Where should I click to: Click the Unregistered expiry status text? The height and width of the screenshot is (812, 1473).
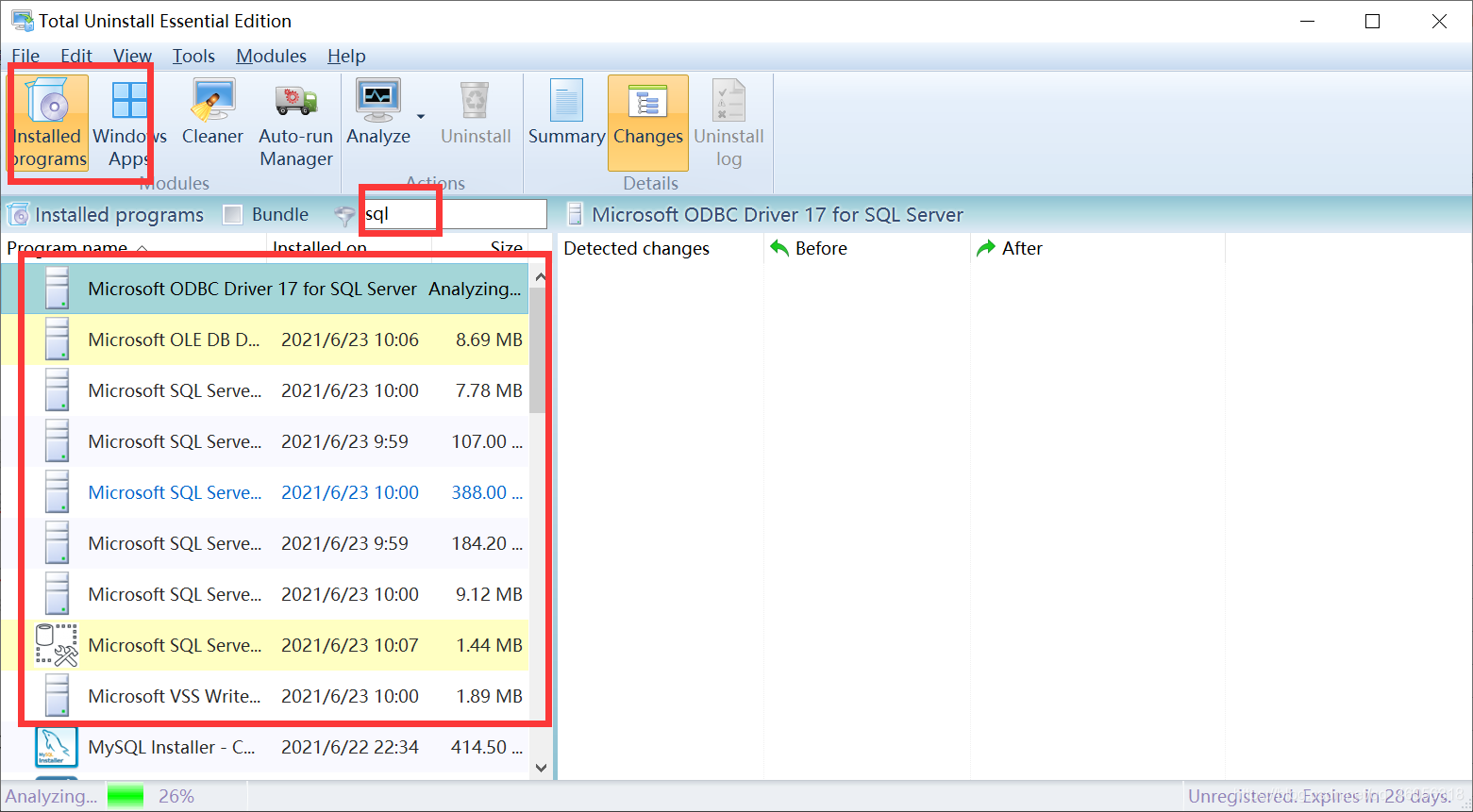click(x=1319, y=796)
